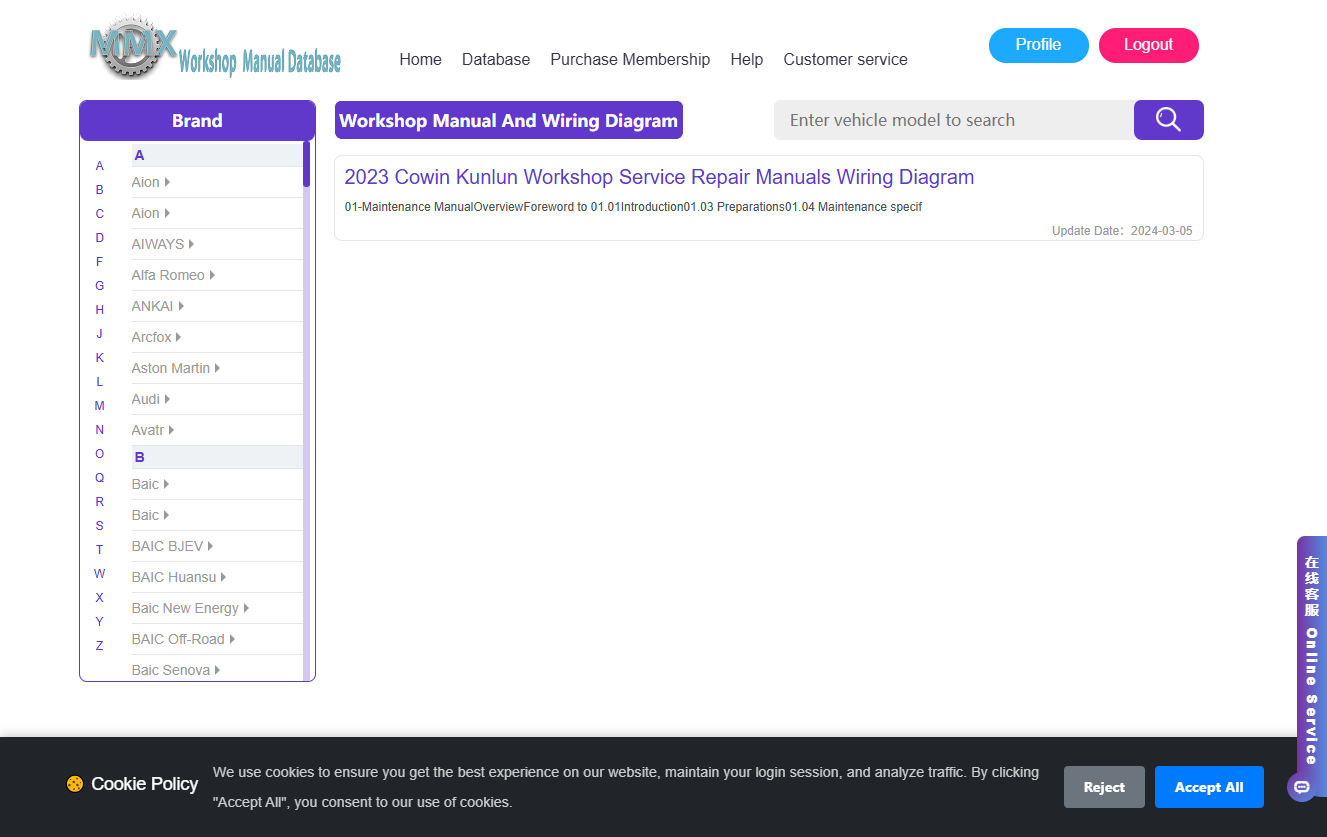Click the Profile button
Screen dimensions: 1327x837
tap(1038, 45)
